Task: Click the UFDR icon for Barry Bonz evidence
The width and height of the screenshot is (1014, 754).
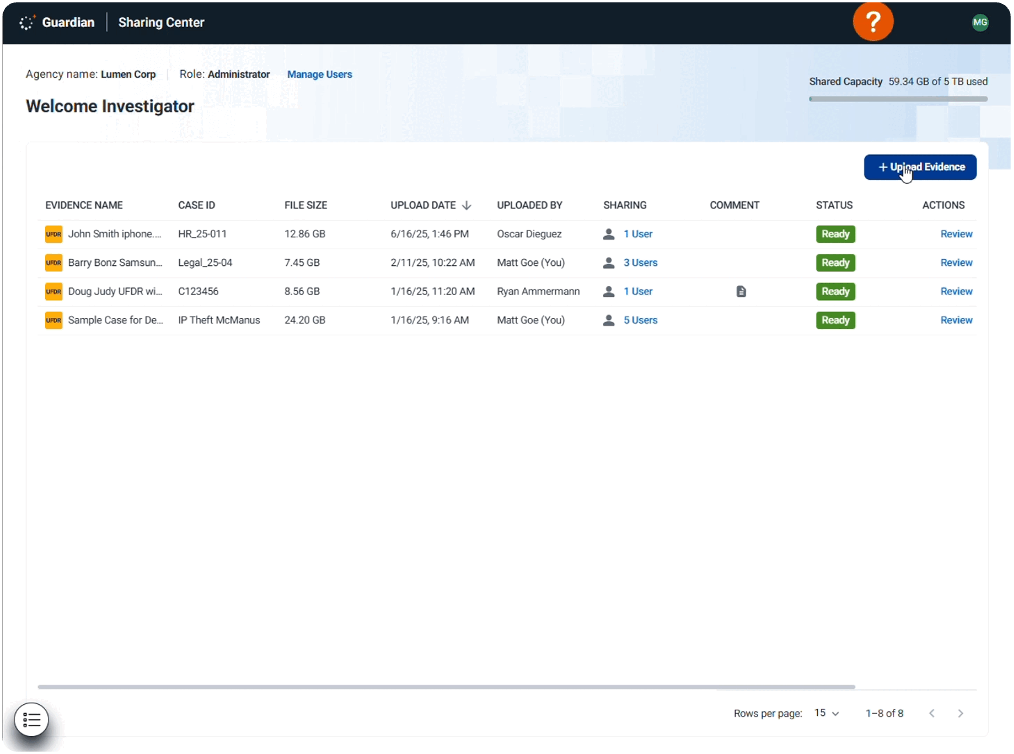Action: pyautogui.click(x=53, y=263)
